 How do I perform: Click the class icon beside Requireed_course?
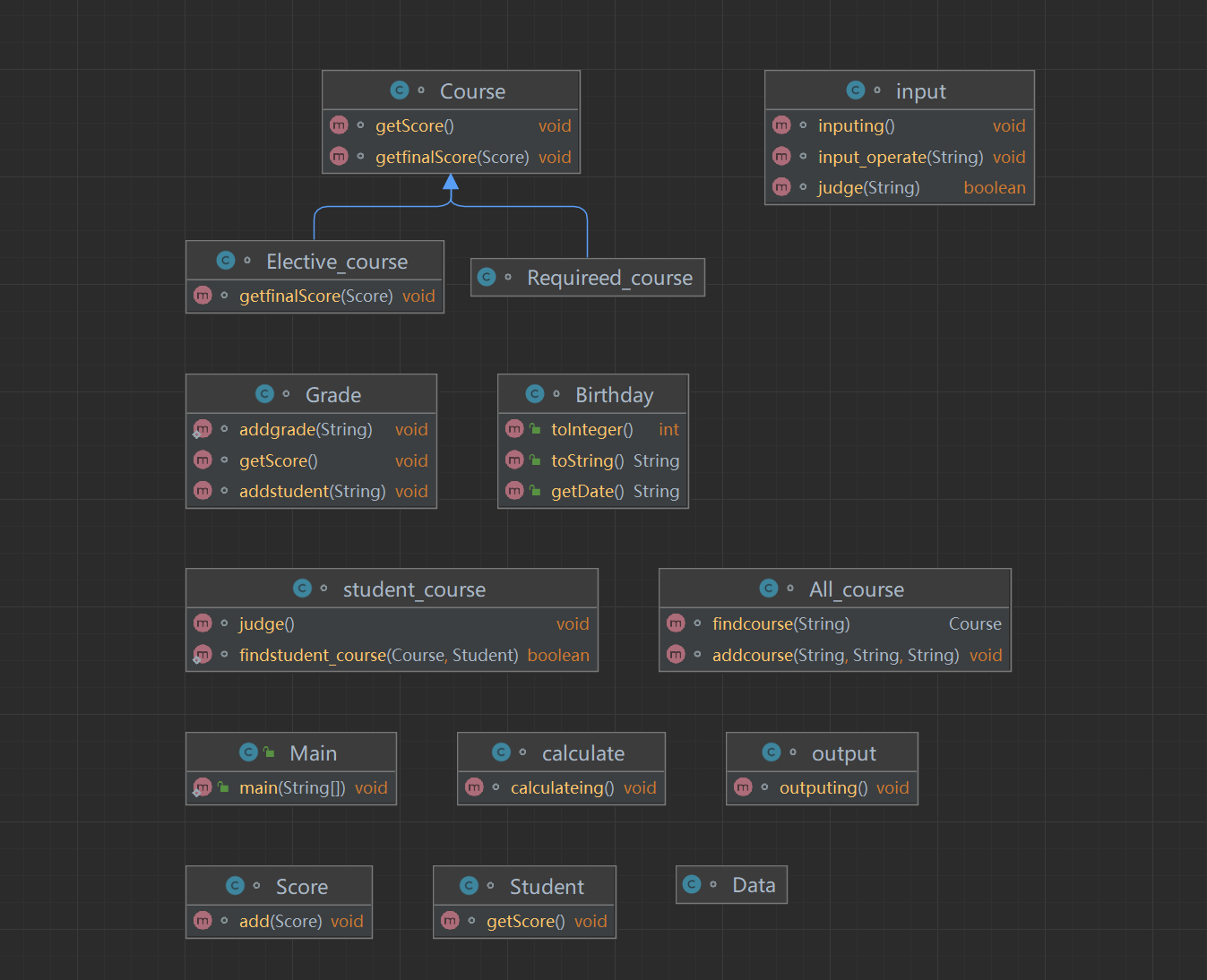[x=487, y=277]
